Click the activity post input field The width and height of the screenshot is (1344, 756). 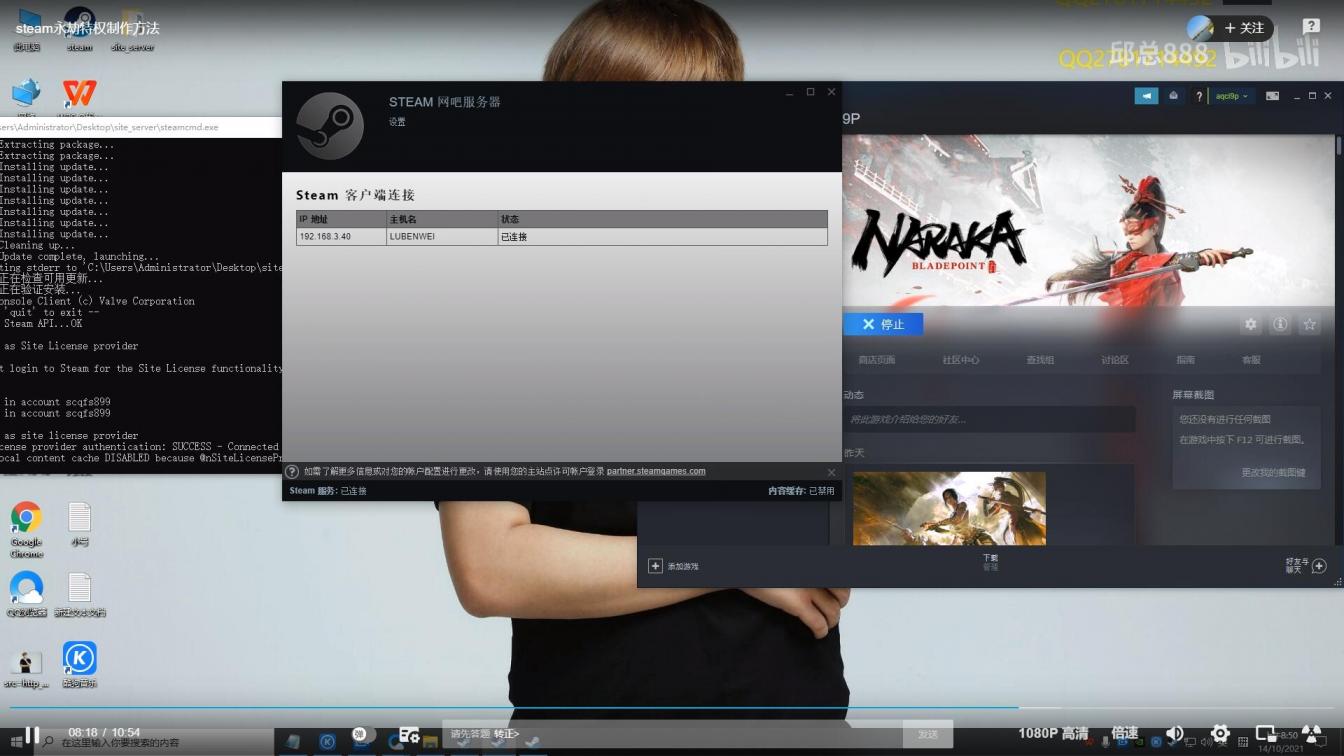pyautogui.click(x=988, y=419)
